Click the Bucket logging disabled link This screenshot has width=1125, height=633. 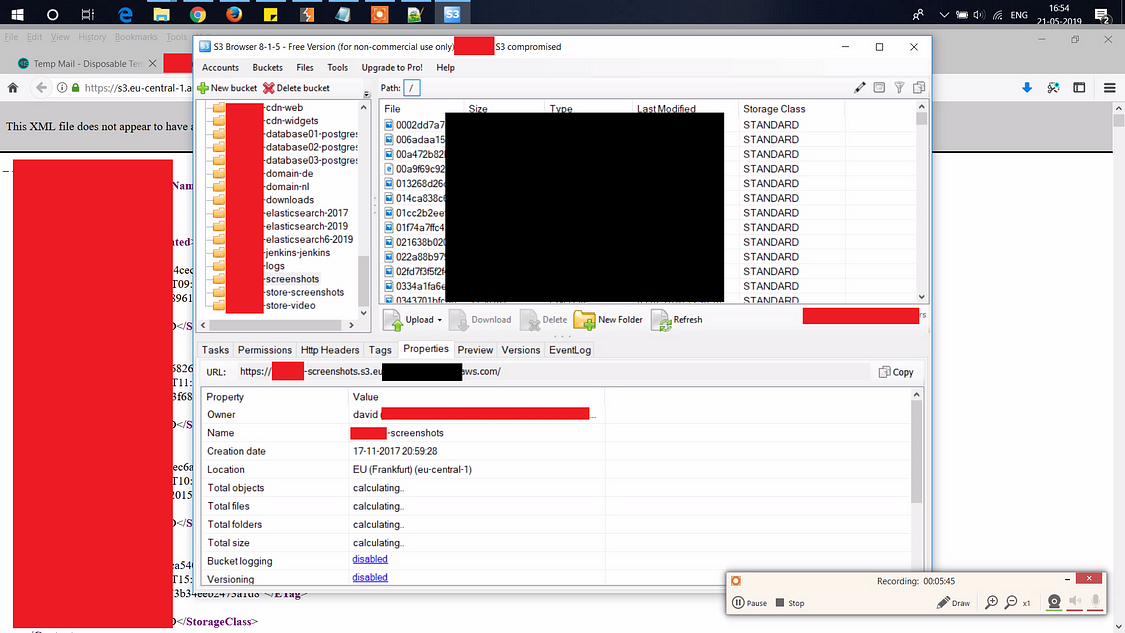[370, 559]
